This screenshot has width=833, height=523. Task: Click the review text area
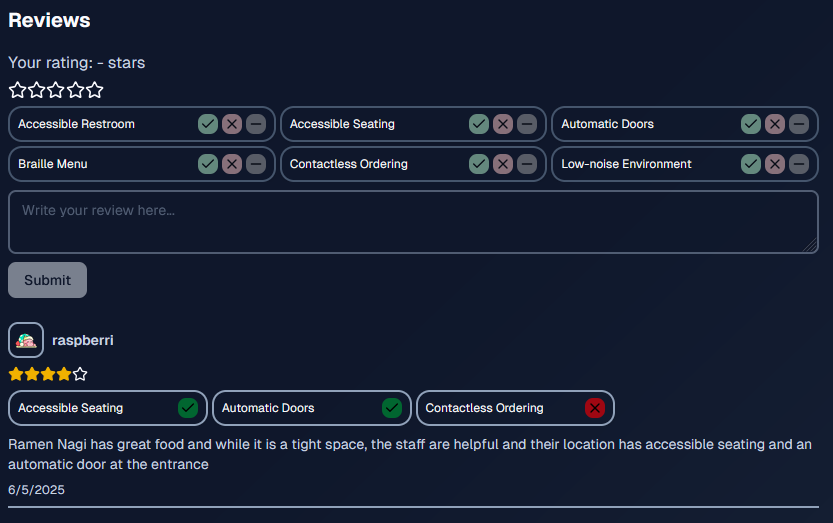413,222
